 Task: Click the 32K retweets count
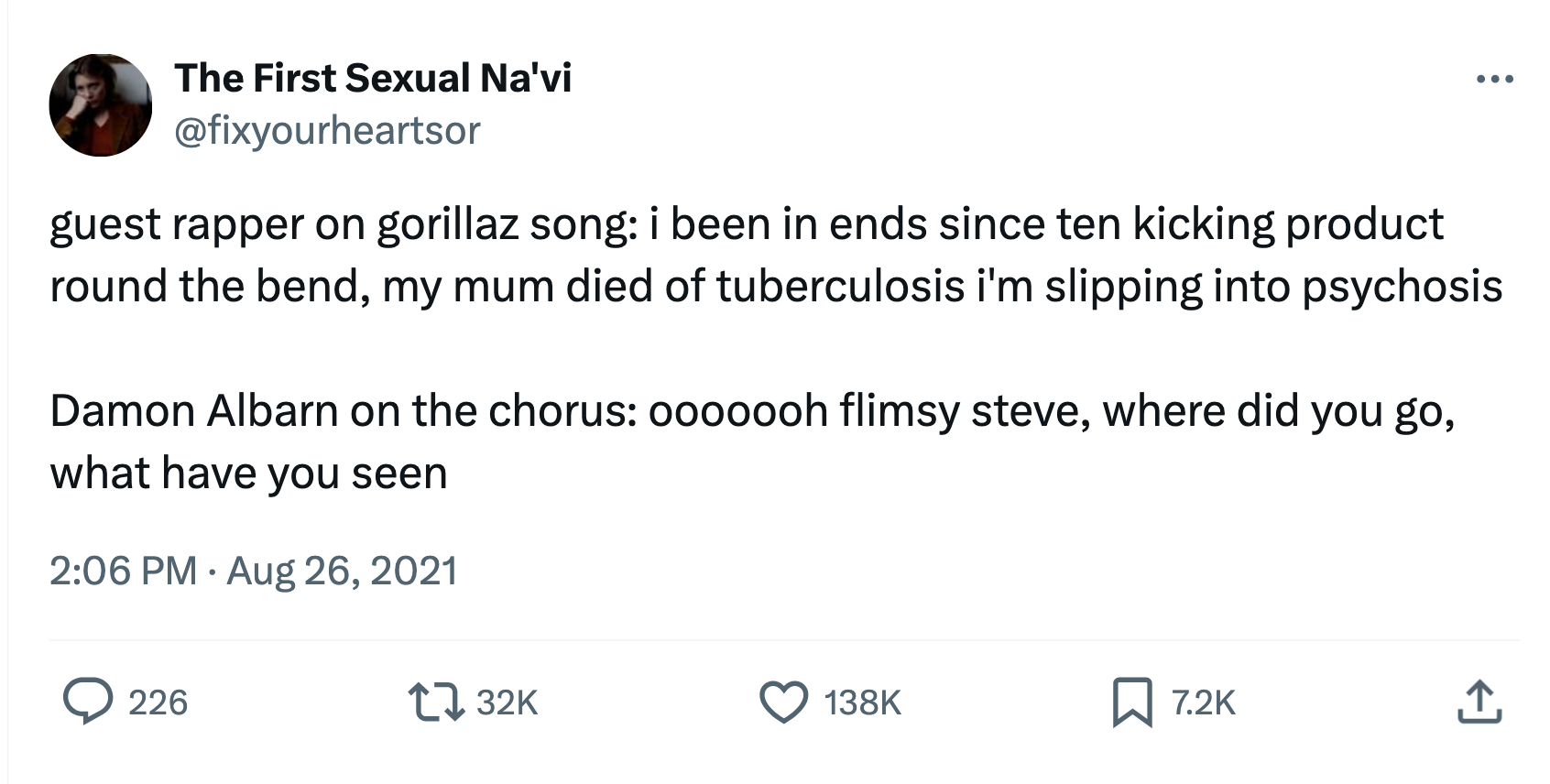click(507, 702)
